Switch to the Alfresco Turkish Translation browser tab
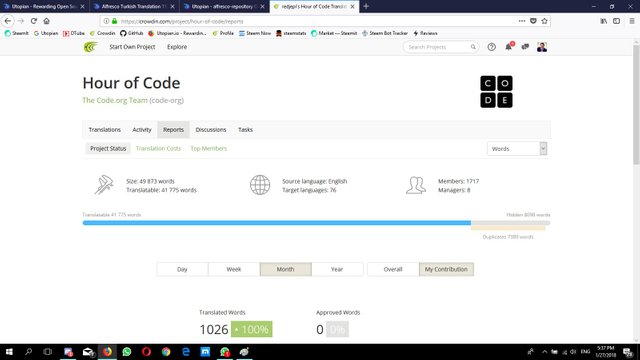Image resolution: width=640 pixels, height=360 pixels. pyautogui.click(x=135, y=6)
